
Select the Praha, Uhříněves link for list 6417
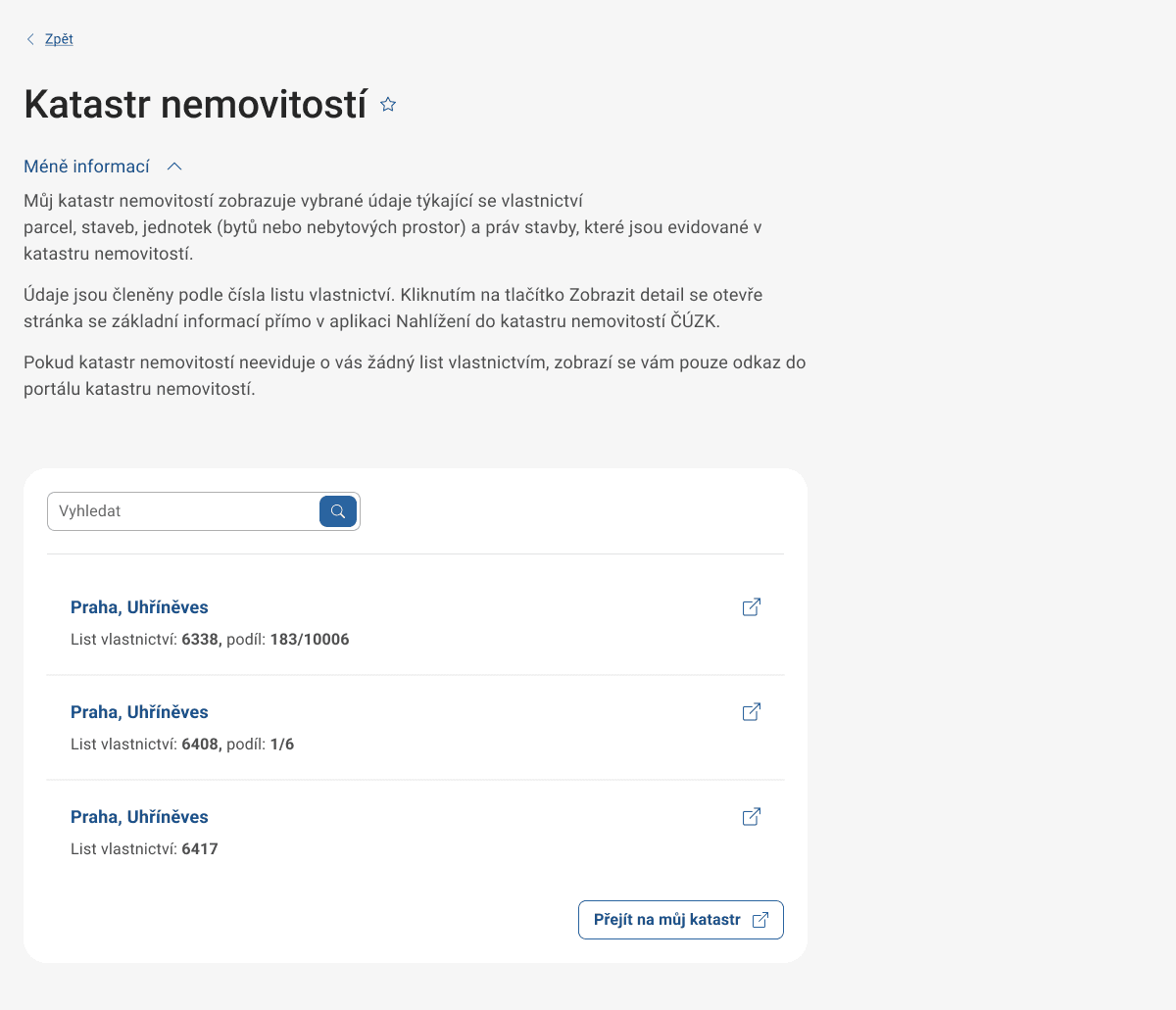coord(139,816)
